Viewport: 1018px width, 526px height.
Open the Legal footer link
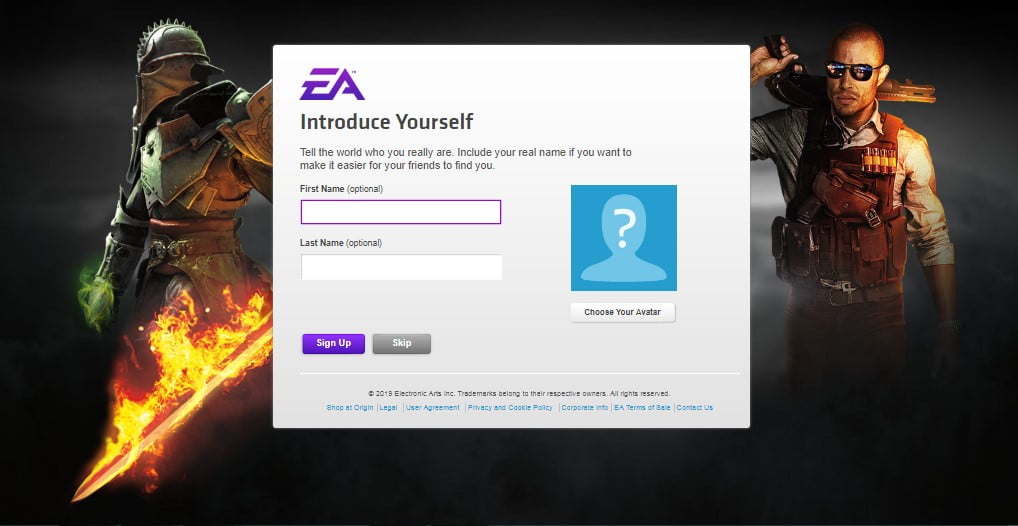pos(388,408)
